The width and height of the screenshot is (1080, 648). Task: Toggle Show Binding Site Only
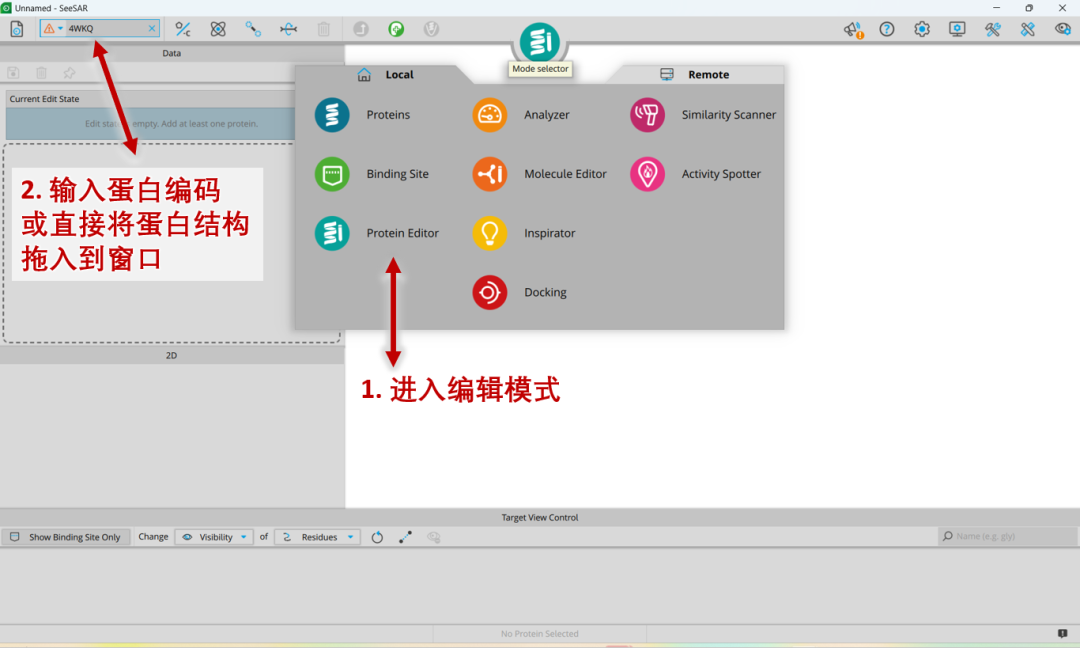tap(65, 537)
